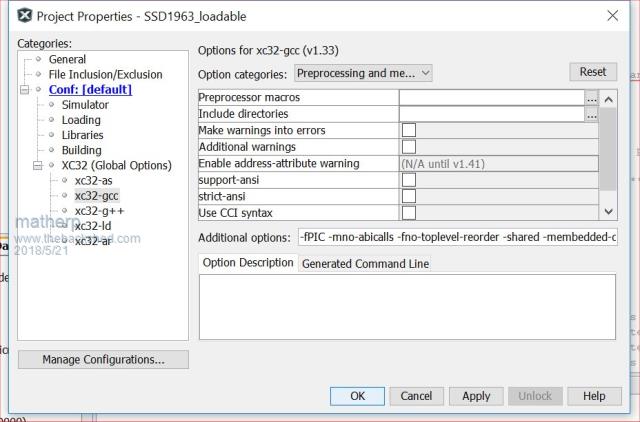640x422 pixels.
Task: Click OK to confirm properties
Action: tap(357, 396)
